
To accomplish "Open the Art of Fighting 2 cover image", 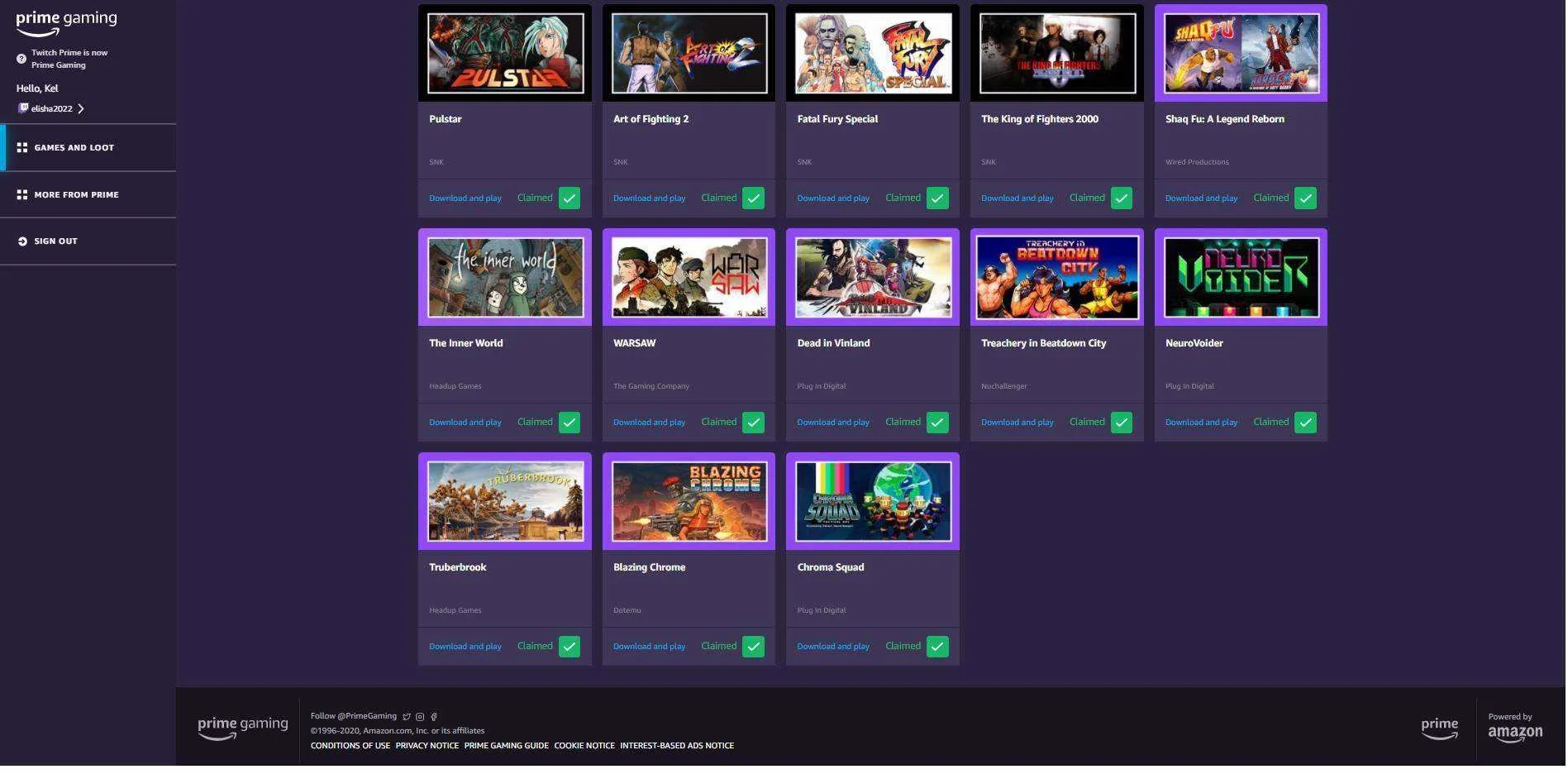I will (689, 53).
